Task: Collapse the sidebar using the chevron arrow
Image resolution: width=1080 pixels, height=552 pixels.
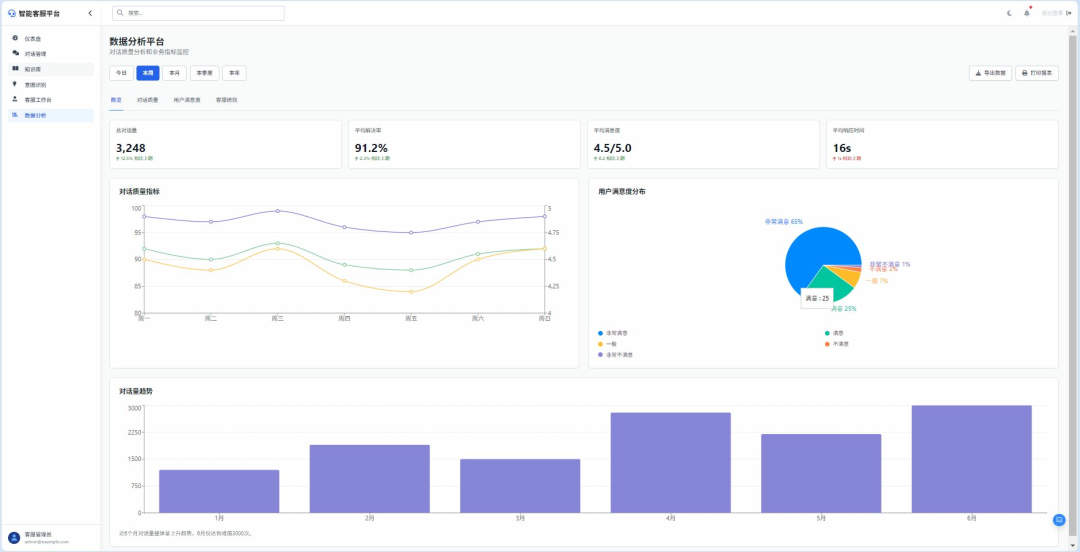Action: [90, 13]
